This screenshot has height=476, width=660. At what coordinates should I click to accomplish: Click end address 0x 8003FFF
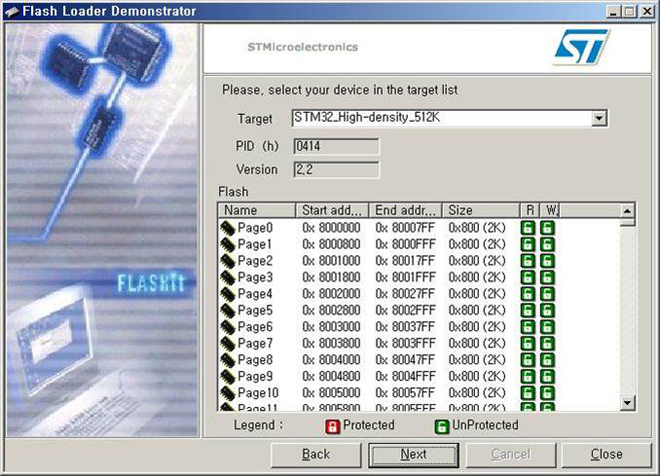(405, 343)
